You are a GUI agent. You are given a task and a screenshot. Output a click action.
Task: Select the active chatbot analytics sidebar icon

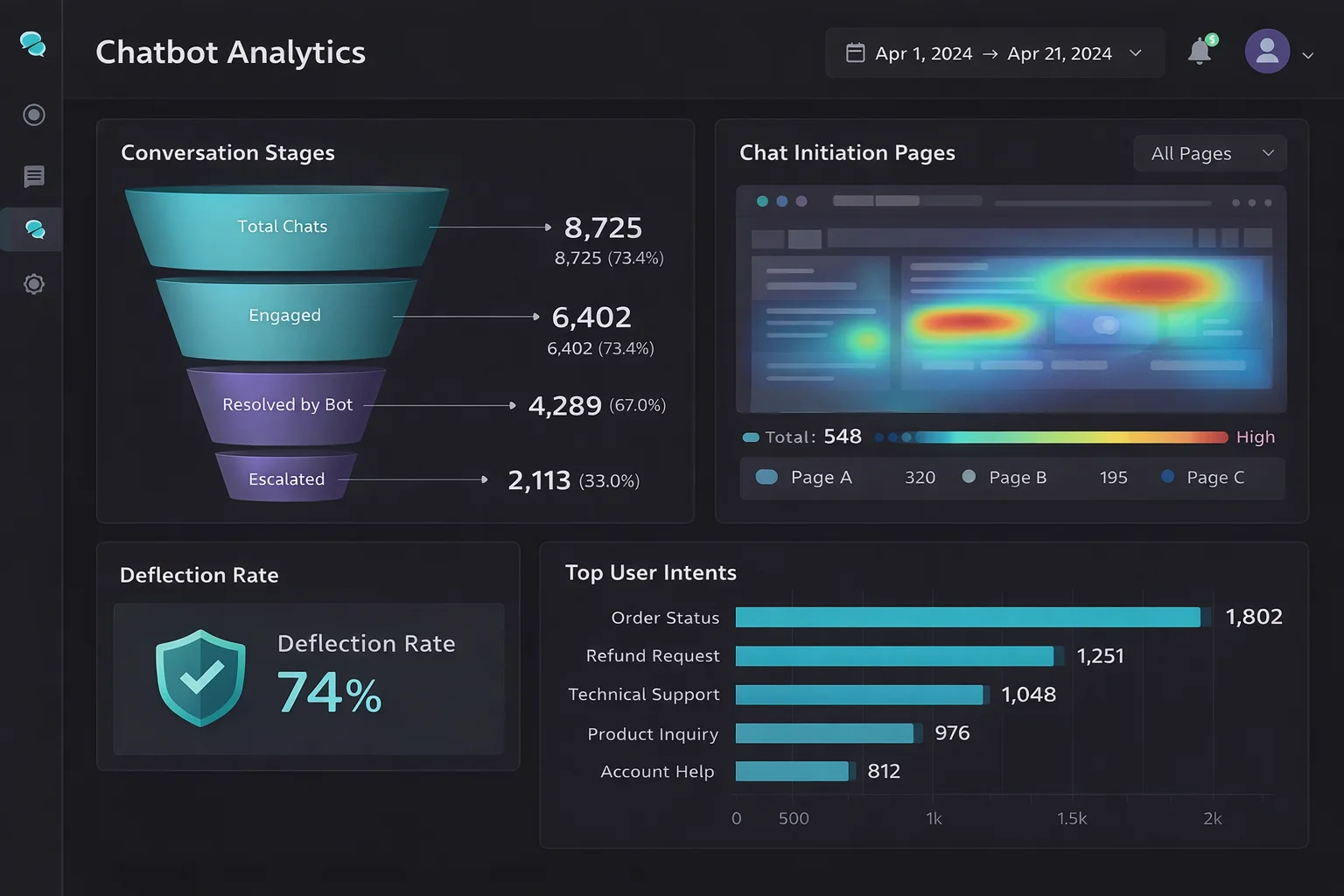point(35,229)
